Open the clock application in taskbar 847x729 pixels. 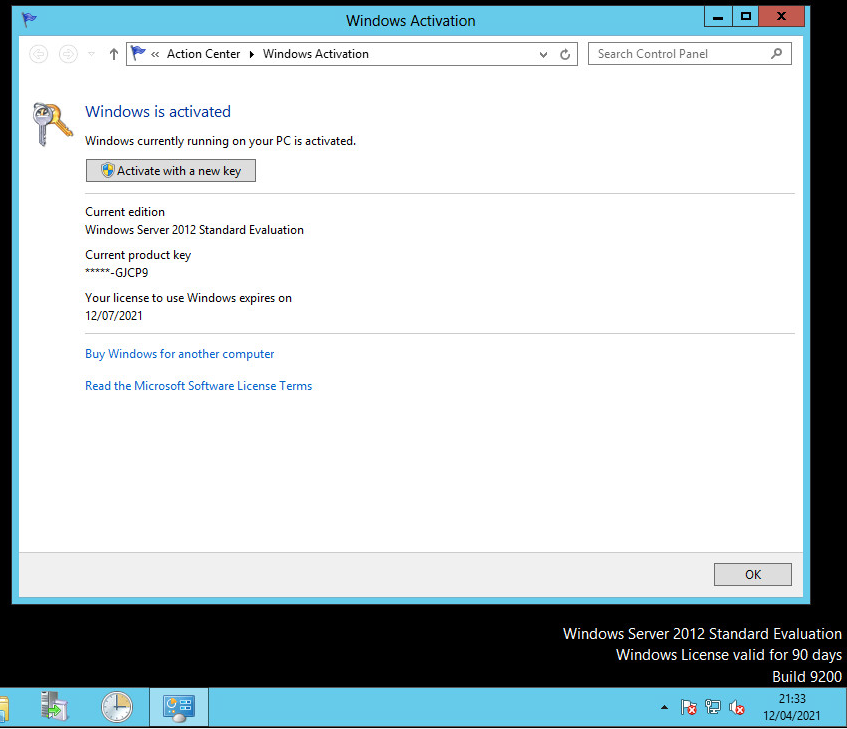(117, 707)
